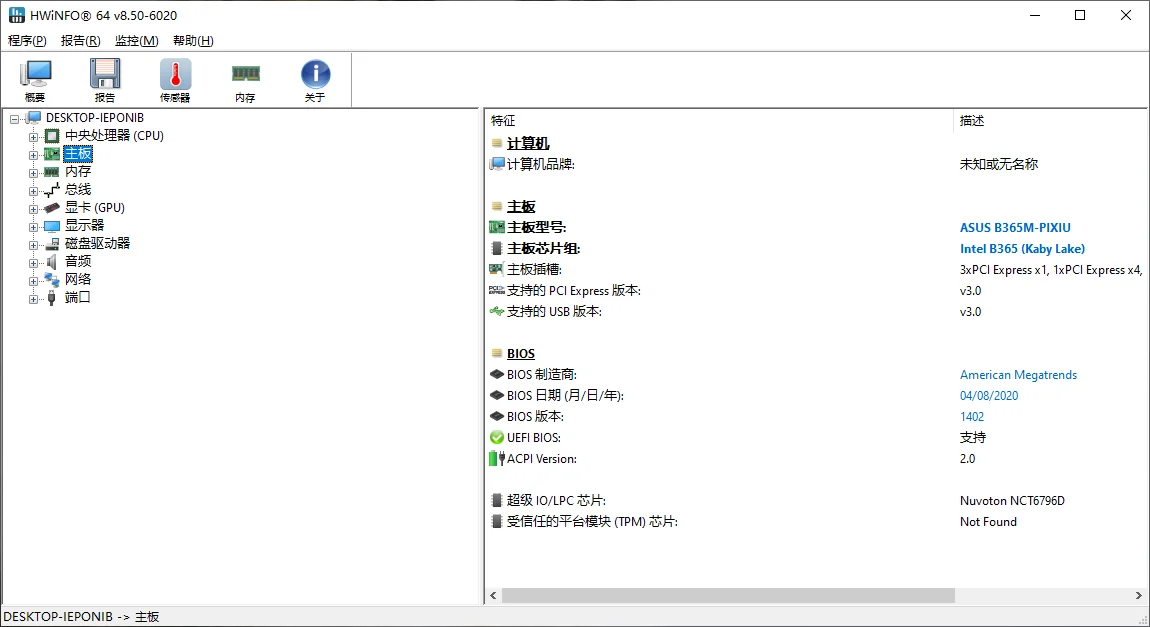Select the 显卡 (GPU) tree label
Screen dimensions: 1150x627
(x=95, y=208)
